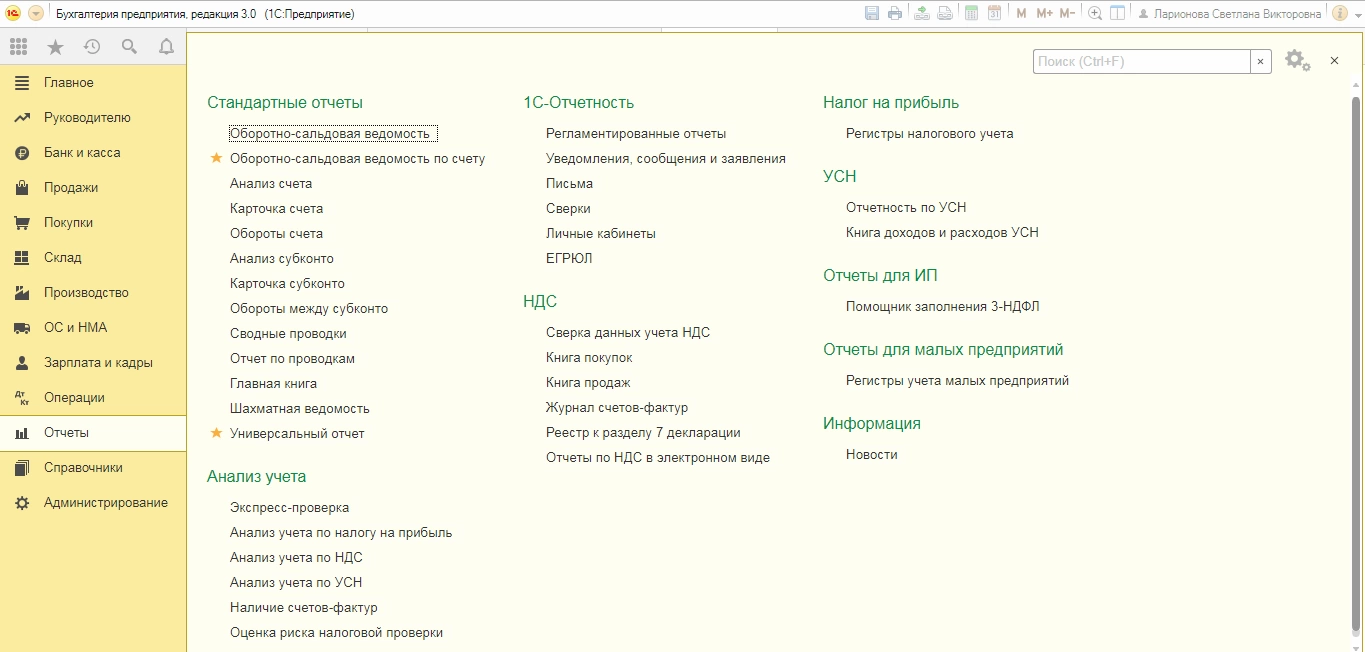
Task: Open Помощник заполнения 3-НДФЛ link
Action: click(943, 307)
